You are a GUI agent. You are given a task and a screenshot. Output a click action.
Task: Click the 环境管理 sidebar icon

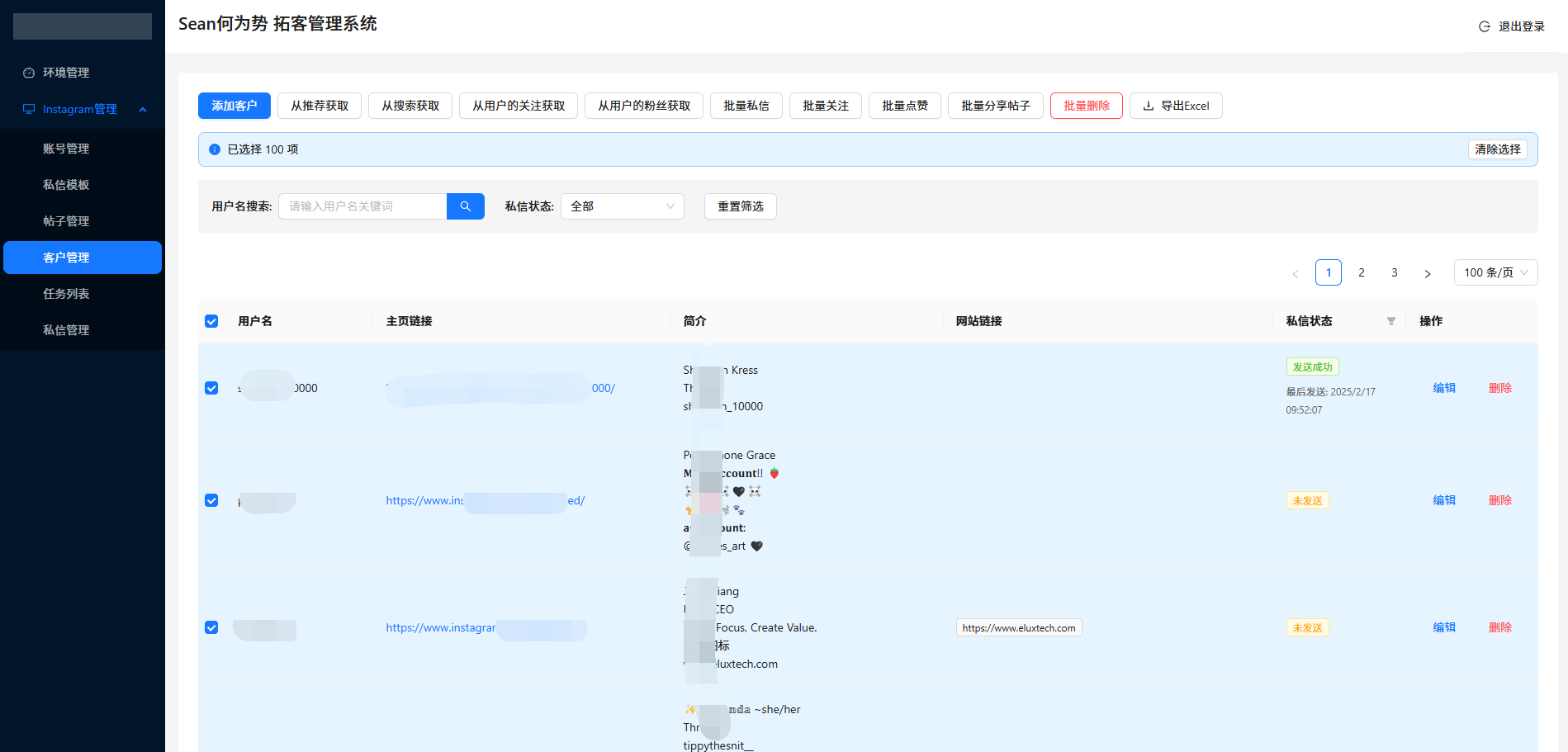pos(29,73)
